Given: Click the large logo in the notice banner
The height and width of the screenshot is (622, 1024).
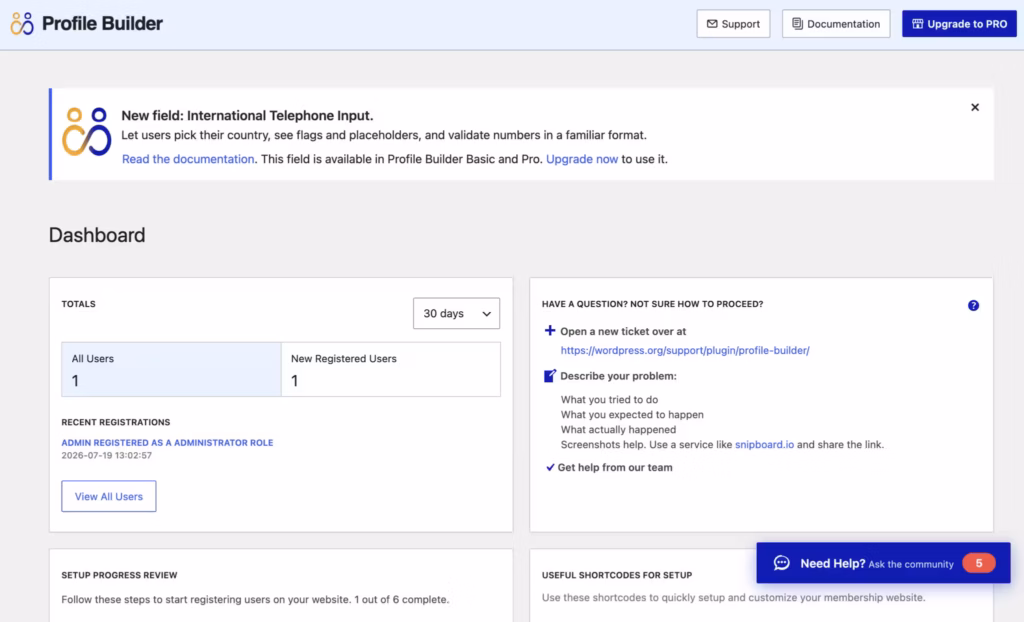Looking at the screenshot, I should point(86,132).
